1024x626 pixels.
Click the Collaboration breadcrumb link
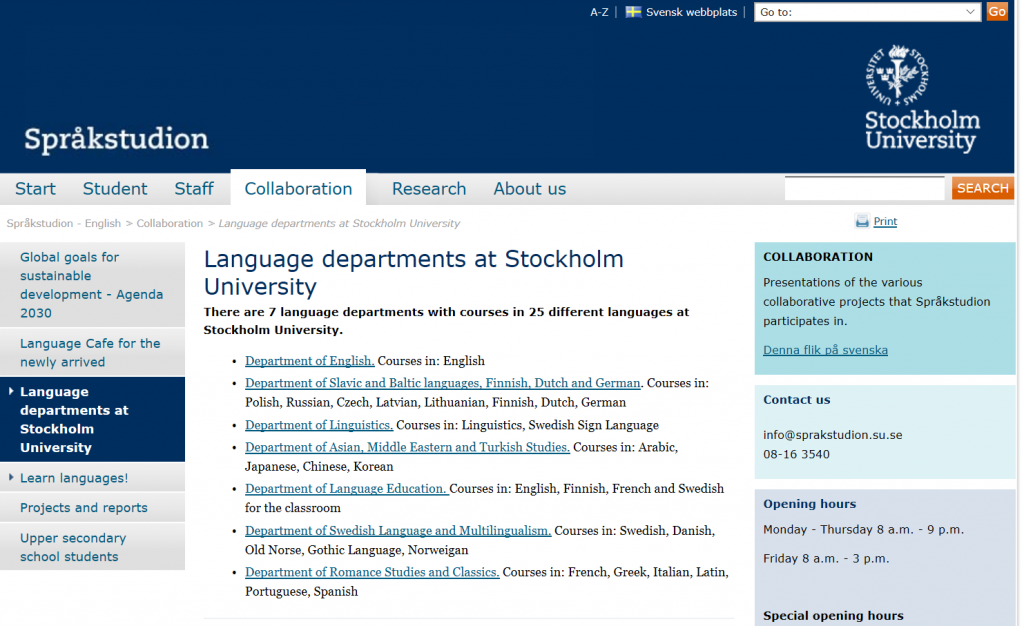170,223
